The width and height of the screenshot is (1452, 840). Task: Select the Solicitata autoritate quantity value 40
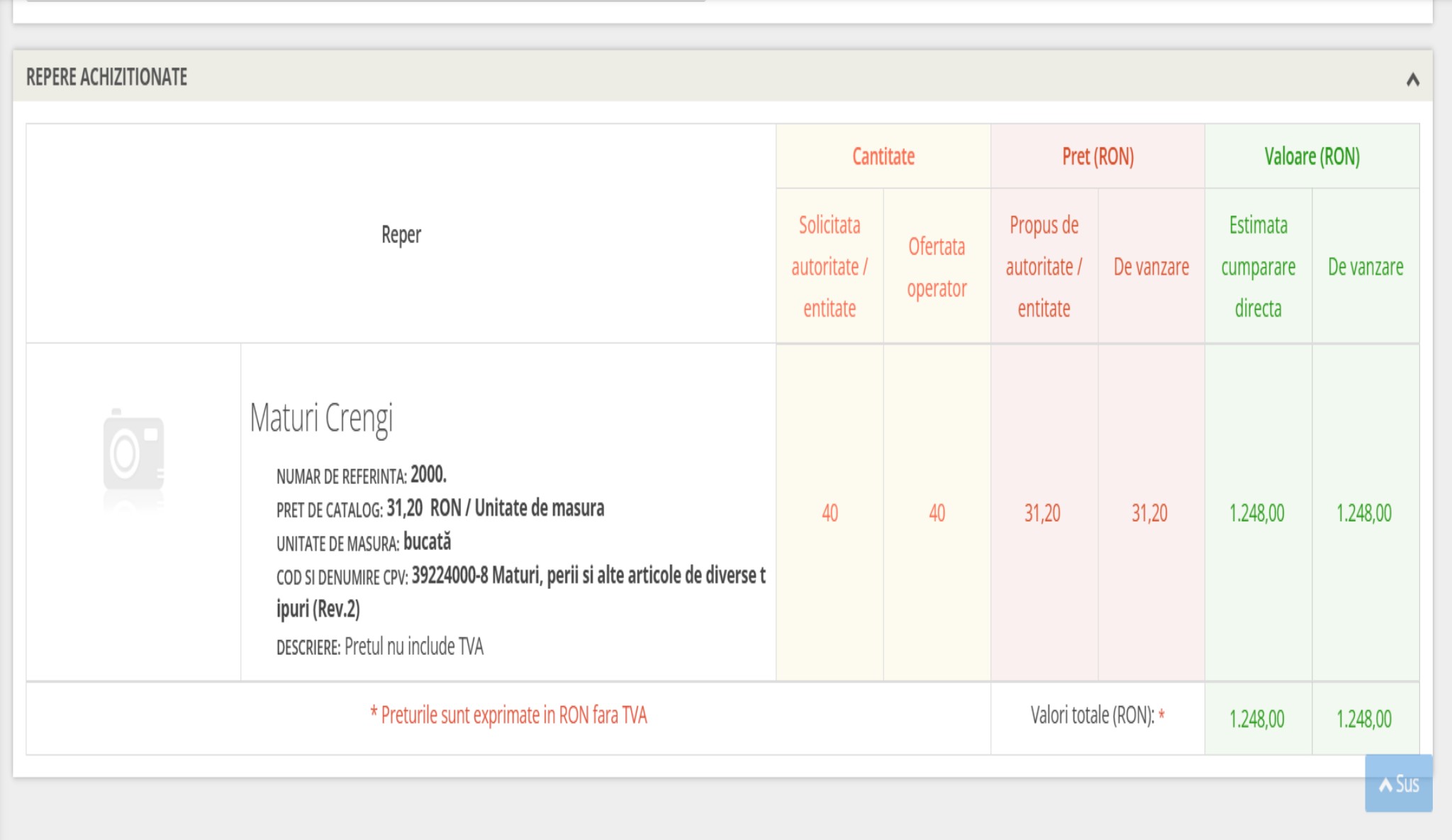coord(830,513)
